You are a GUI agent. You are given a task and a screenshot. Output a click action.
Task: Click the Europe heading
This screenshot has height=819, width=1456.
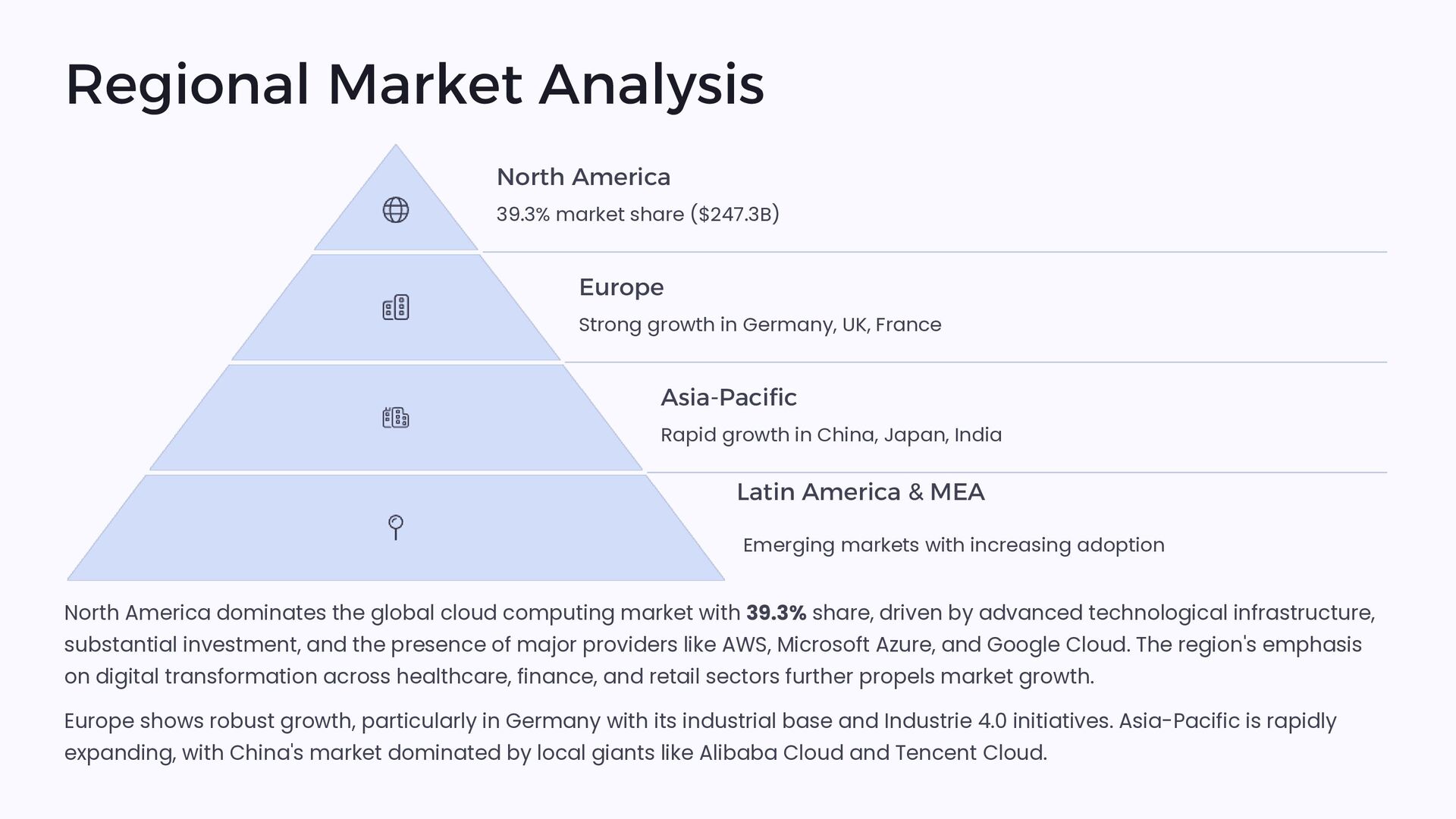tap(621, 287)
